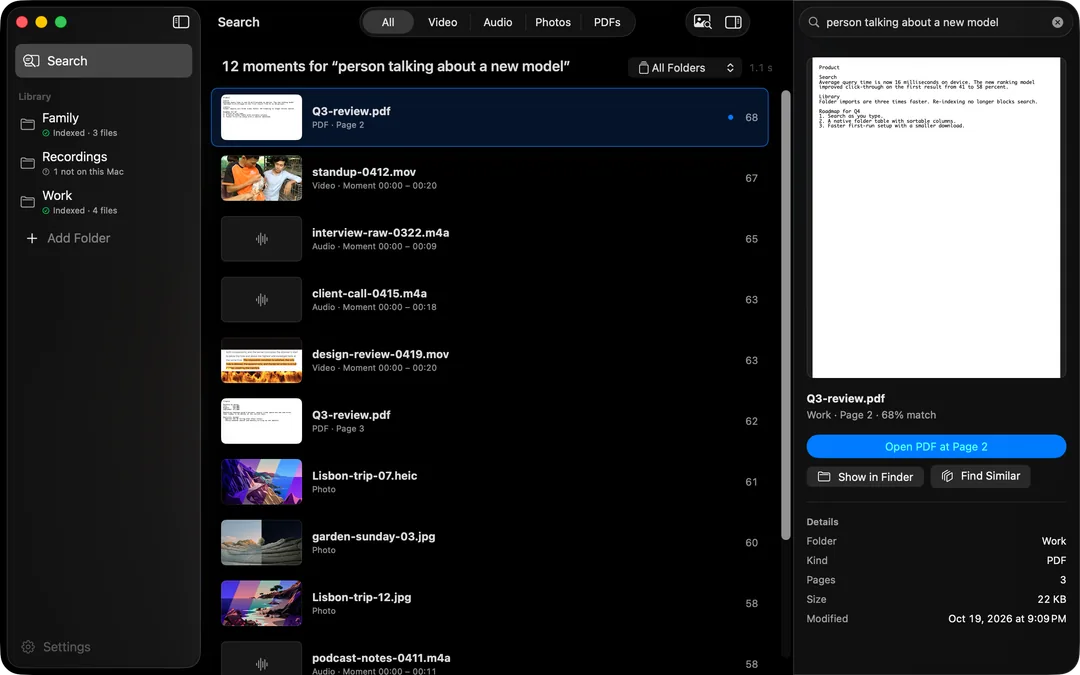Click the '1 not on this Mac' status
Image resolution: width=1080 pixels, height=675 pixels.
point(88,172)
